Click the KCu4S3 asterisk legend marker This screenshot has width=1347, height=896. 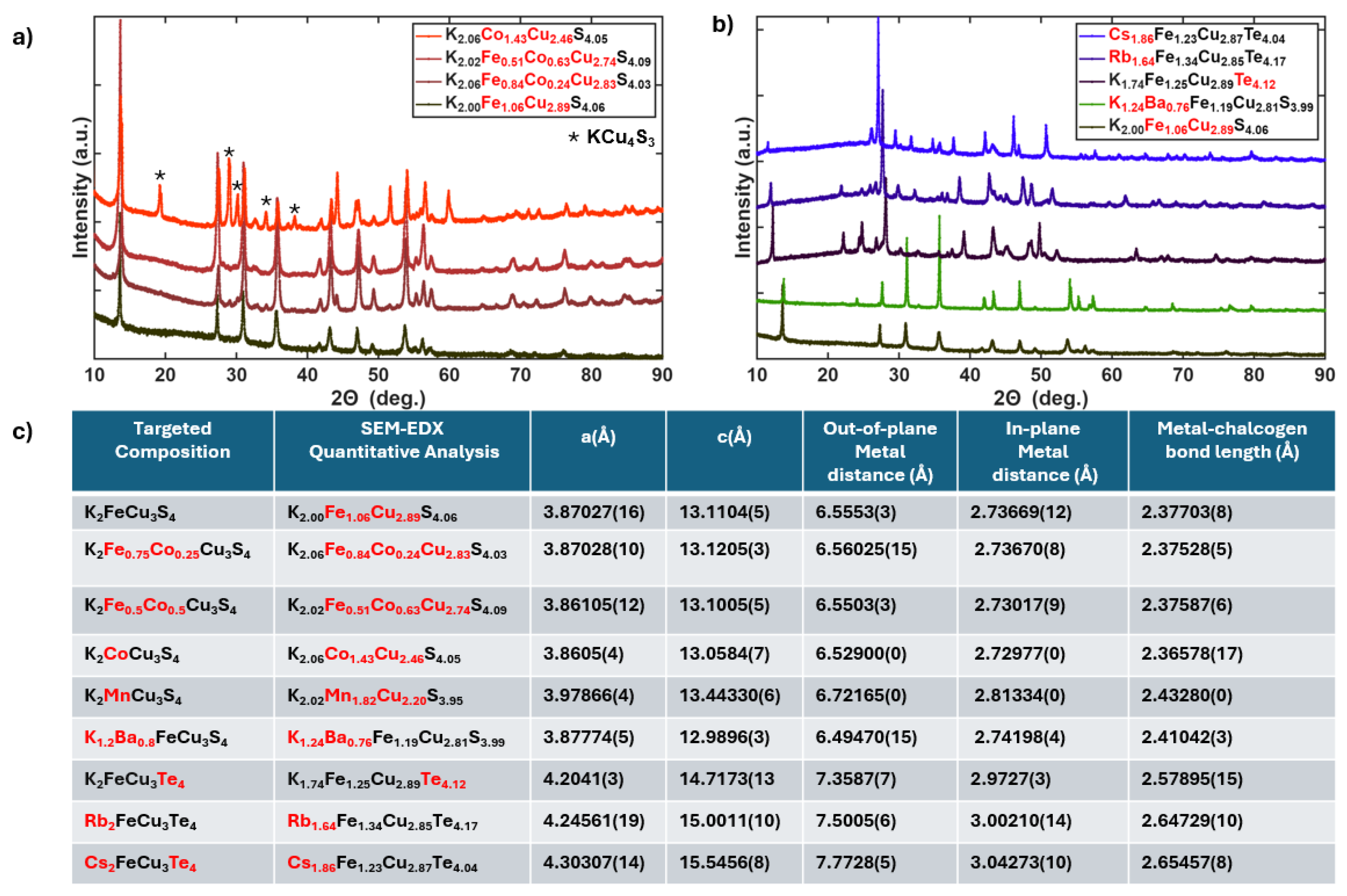click(x=573, y=138)
